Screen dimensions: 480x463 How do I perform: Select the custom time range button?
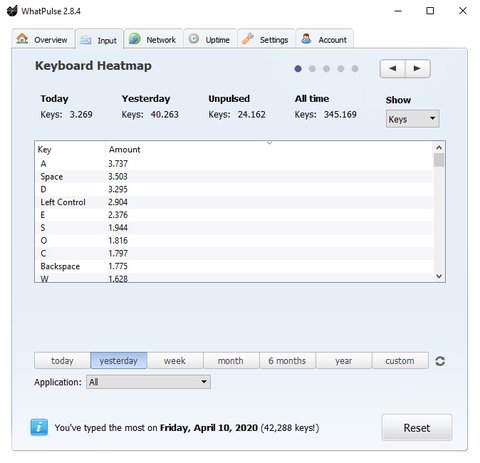pyautogui.click(x=400, y=361)
